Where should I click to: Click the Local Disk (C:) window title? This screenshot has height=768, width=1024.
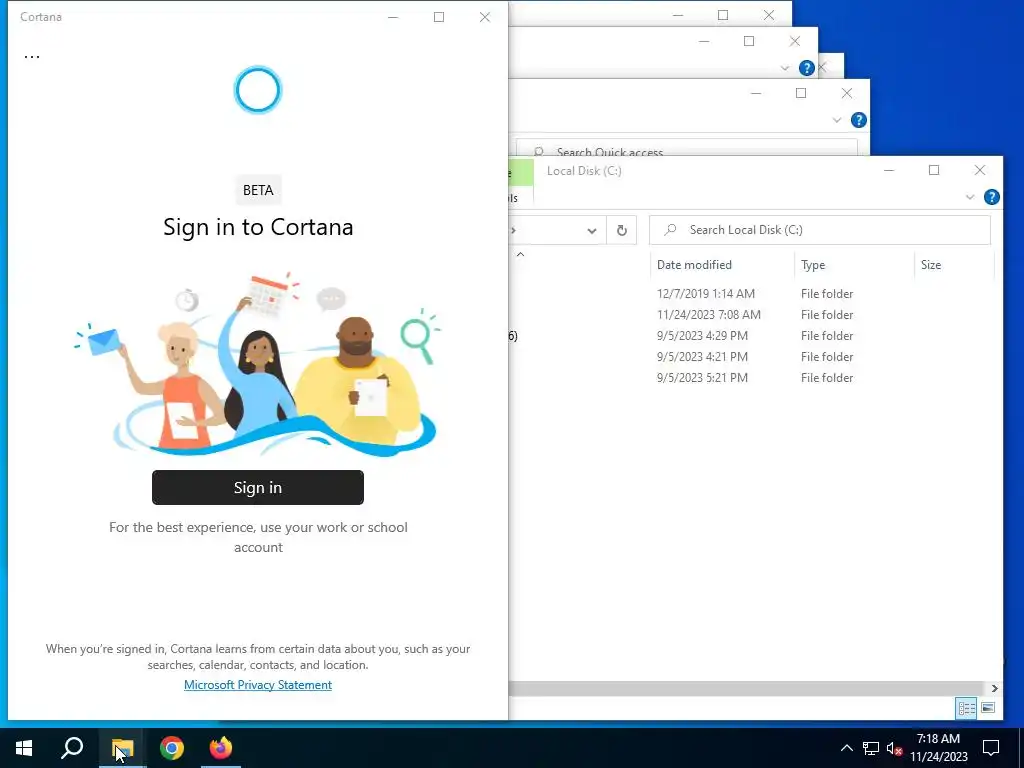coord(584,170)
